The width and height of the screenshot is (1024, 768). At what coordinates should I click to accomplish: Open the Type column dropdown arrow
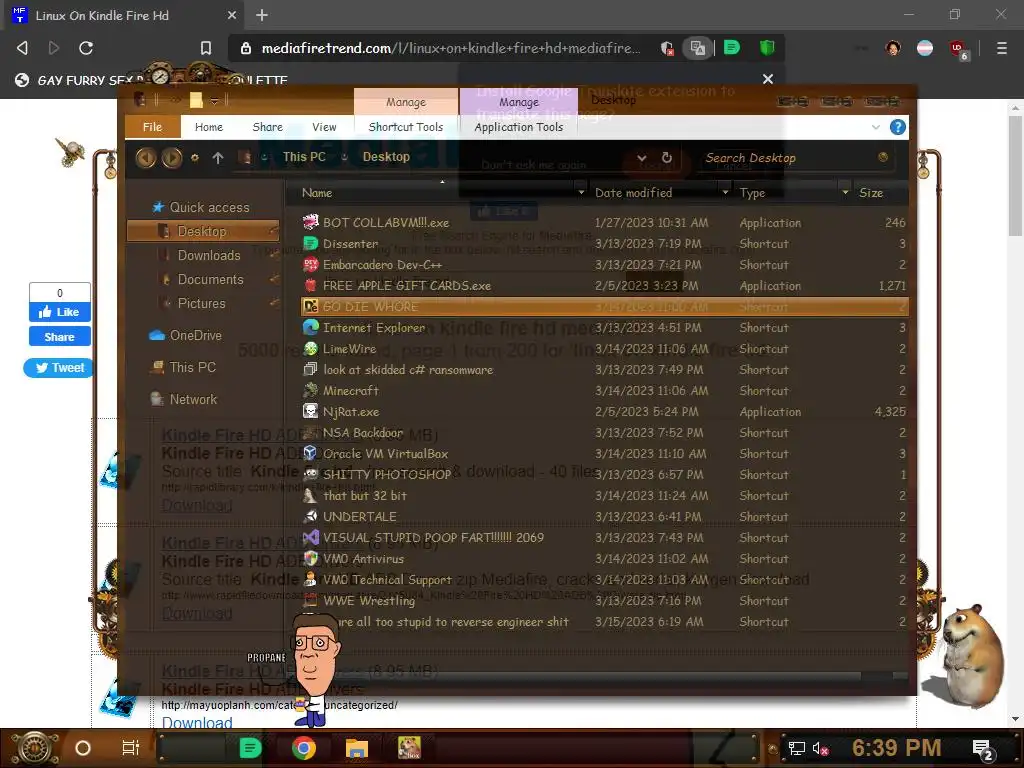click(845, 193)
